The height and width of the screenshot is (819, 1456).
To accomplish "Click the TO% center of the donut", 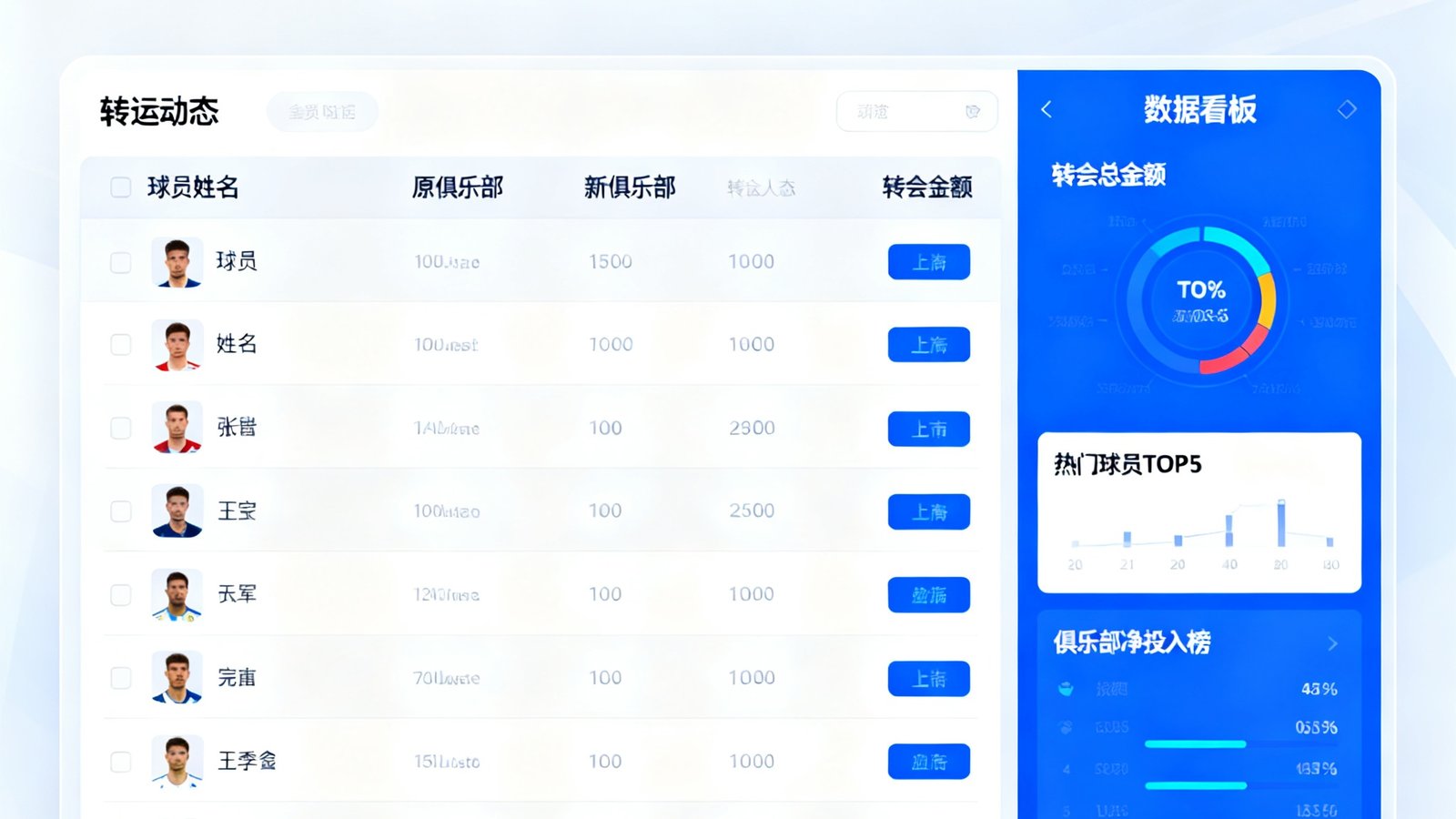I will (x=1201, y=290).
